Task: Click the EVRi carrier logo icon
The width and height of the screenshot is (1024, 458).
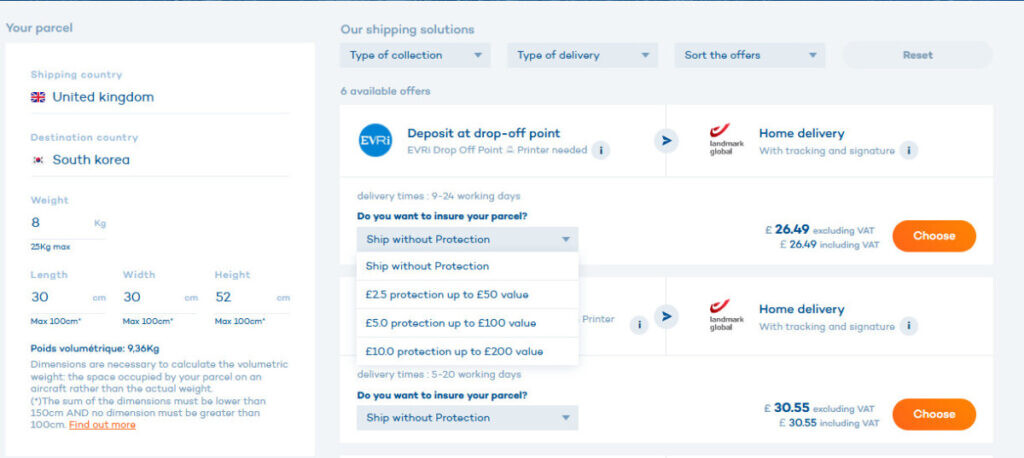Action: coord(375,140)
